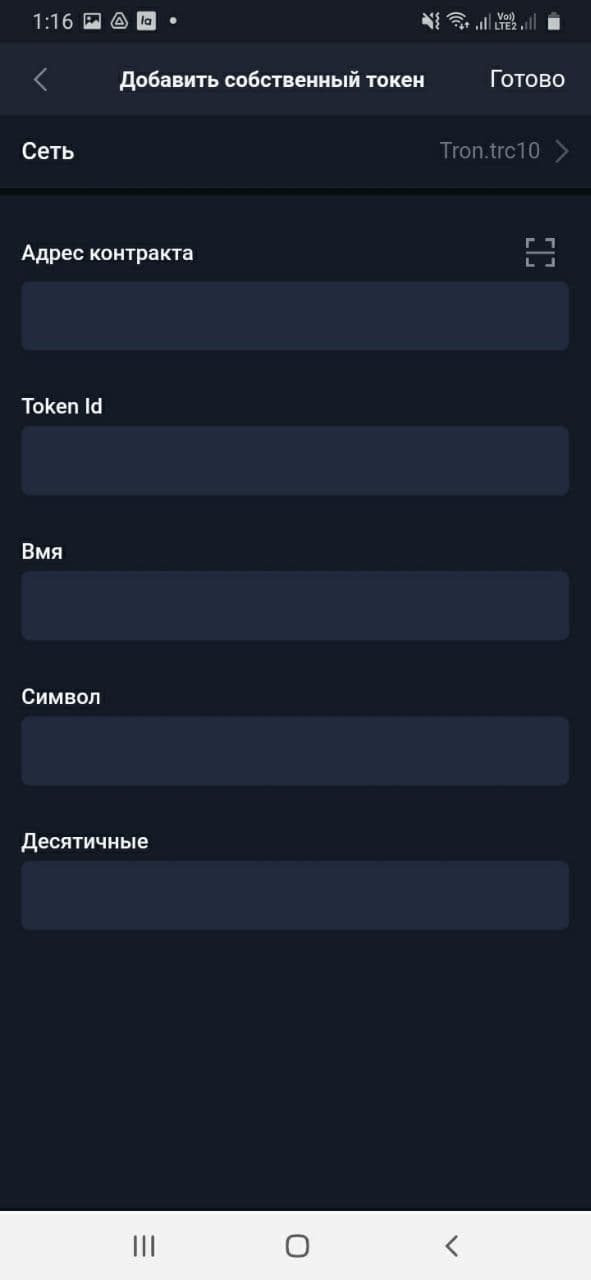Expand network chevron next to Tron.trc10
Viewport: 591px width, 1280px height.
[x=562, y=151]
